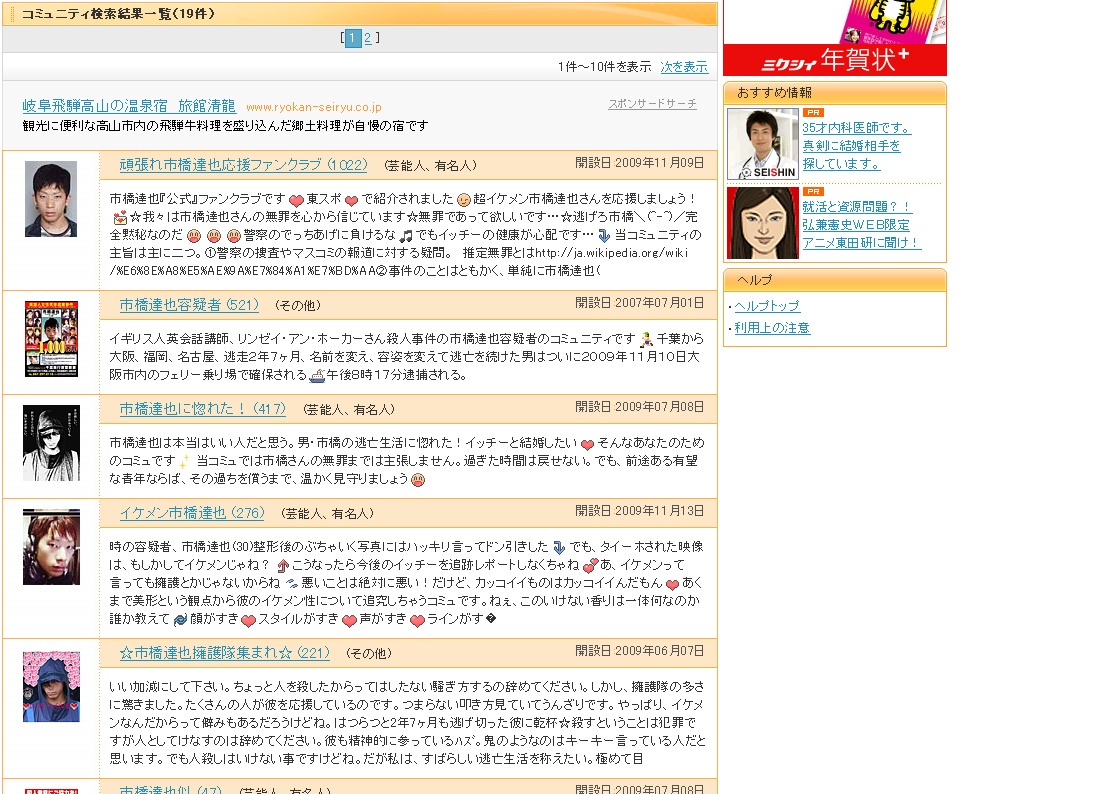Viewport: 1105px width, 794px height.
Task: Click the SEISHIN doctor ad photo
Action: pos(763,144)
